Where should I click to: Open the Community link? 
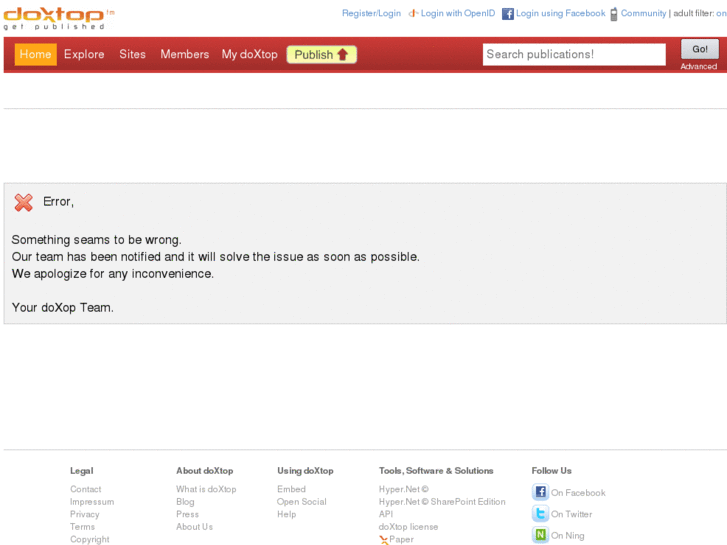tap(643, 13)
